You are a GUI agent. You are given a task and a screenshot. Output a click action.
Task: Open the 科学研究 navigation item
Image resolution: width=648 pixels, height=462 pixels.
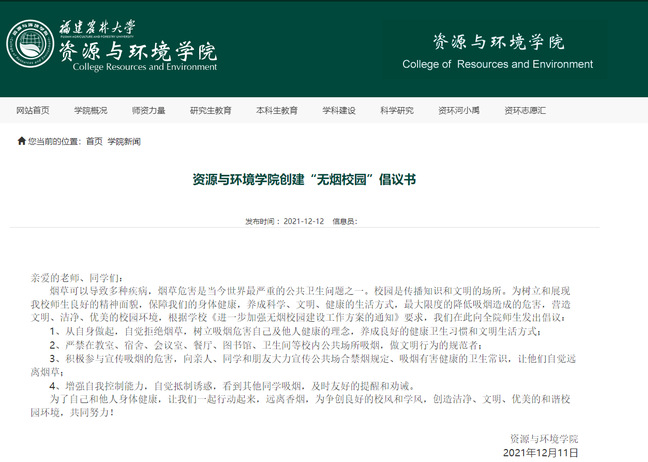coord(396,110)
